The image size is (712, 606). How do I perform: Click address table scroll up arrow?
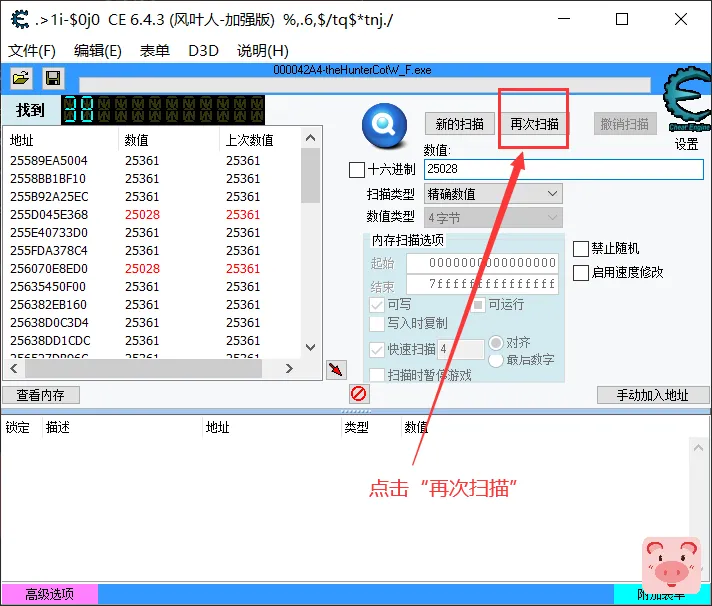(698, 448)
